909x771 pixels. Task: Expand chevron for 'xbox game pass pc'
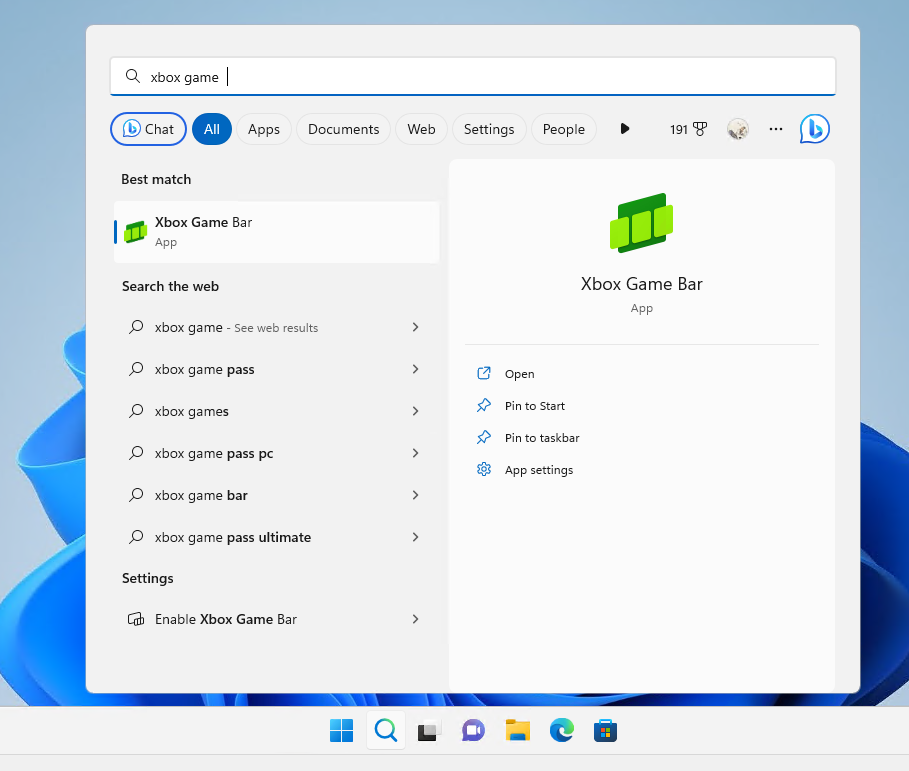(x=415, y=453)
